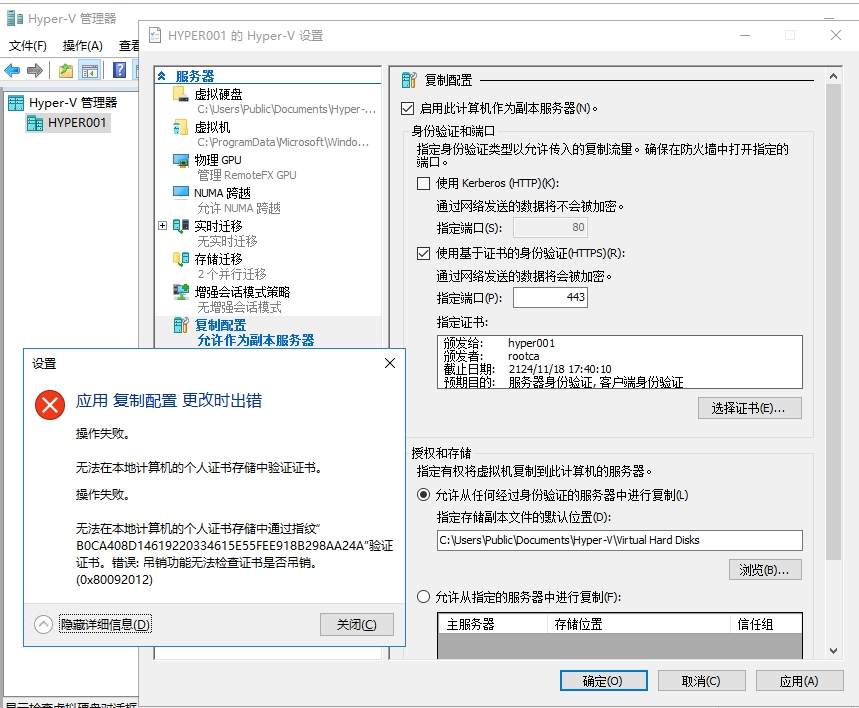Viewport: 859px width, 708px height.
Task: Click the Hyper-V 管理器 app title icon
Action: click(x=15, y=19)
